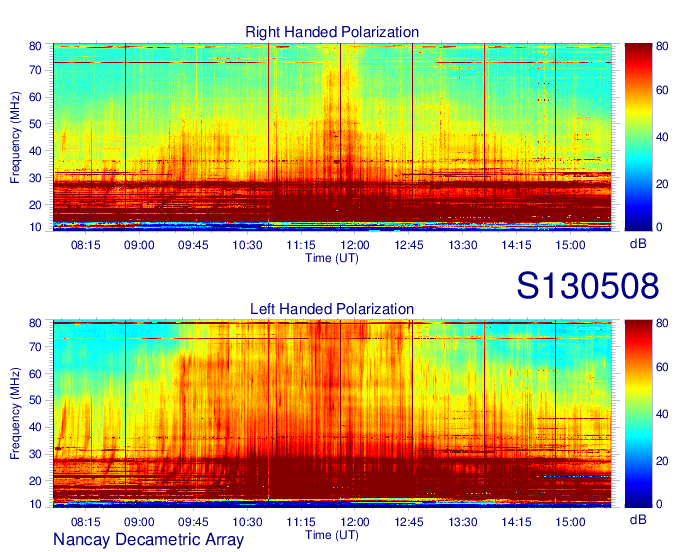Click the 20 value on Left Handed color bar

pos(662,461)
